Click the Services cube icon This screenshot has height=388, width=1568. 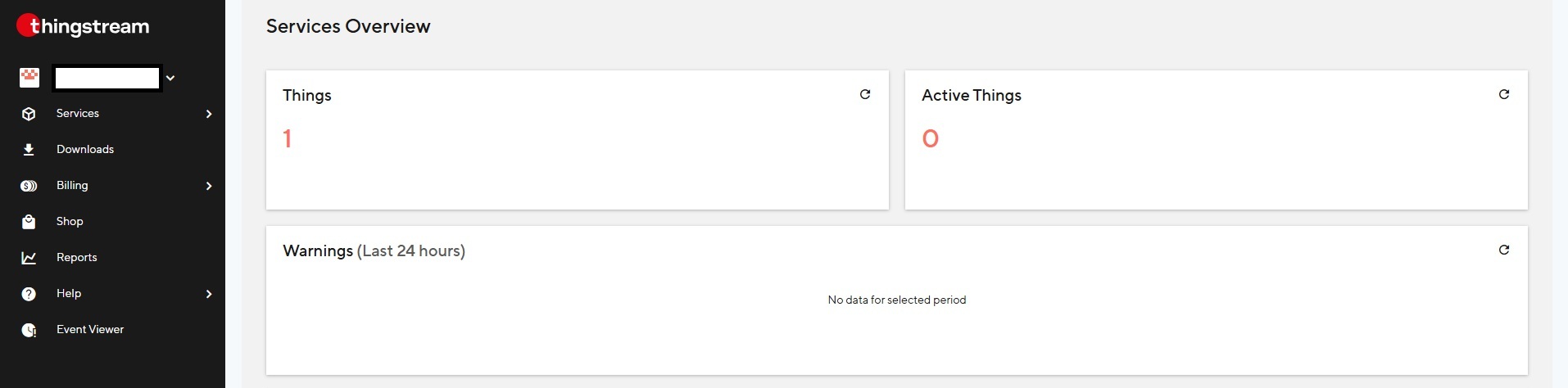point(29,114)
